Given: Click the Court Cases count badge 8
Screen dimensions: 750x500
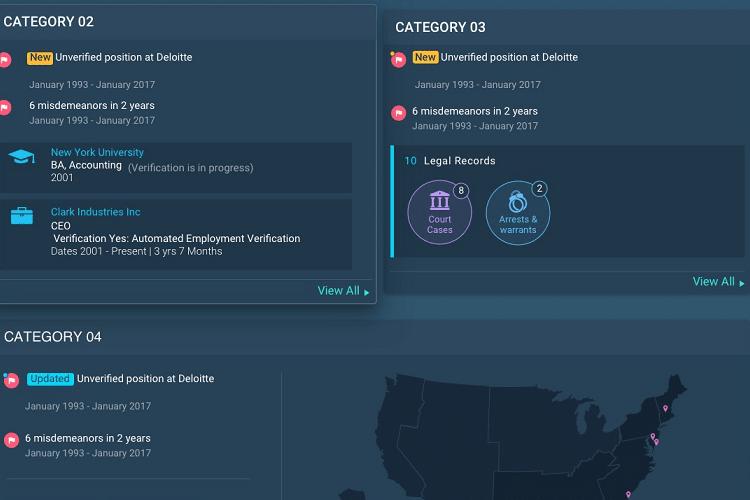Looking at the screenshot, I should click(461, 190).
